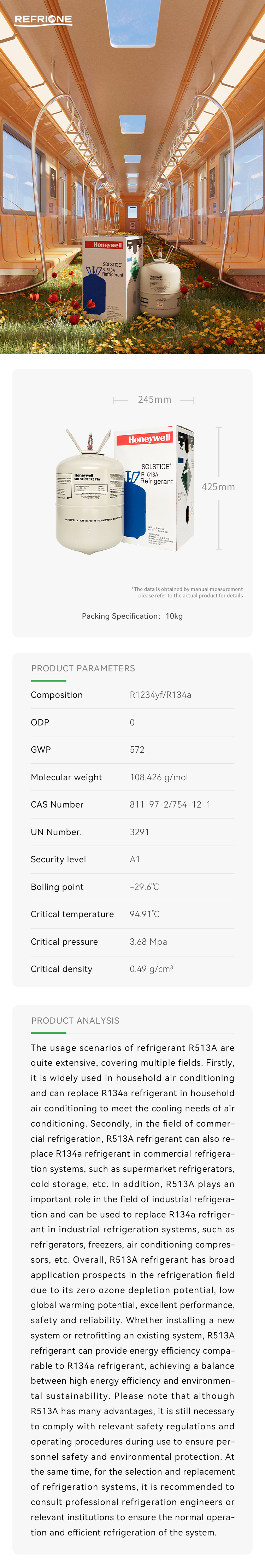The image size is (265, 1568).
Task: Select the Packing Specification 10kg text
Action: pos(132,616)
